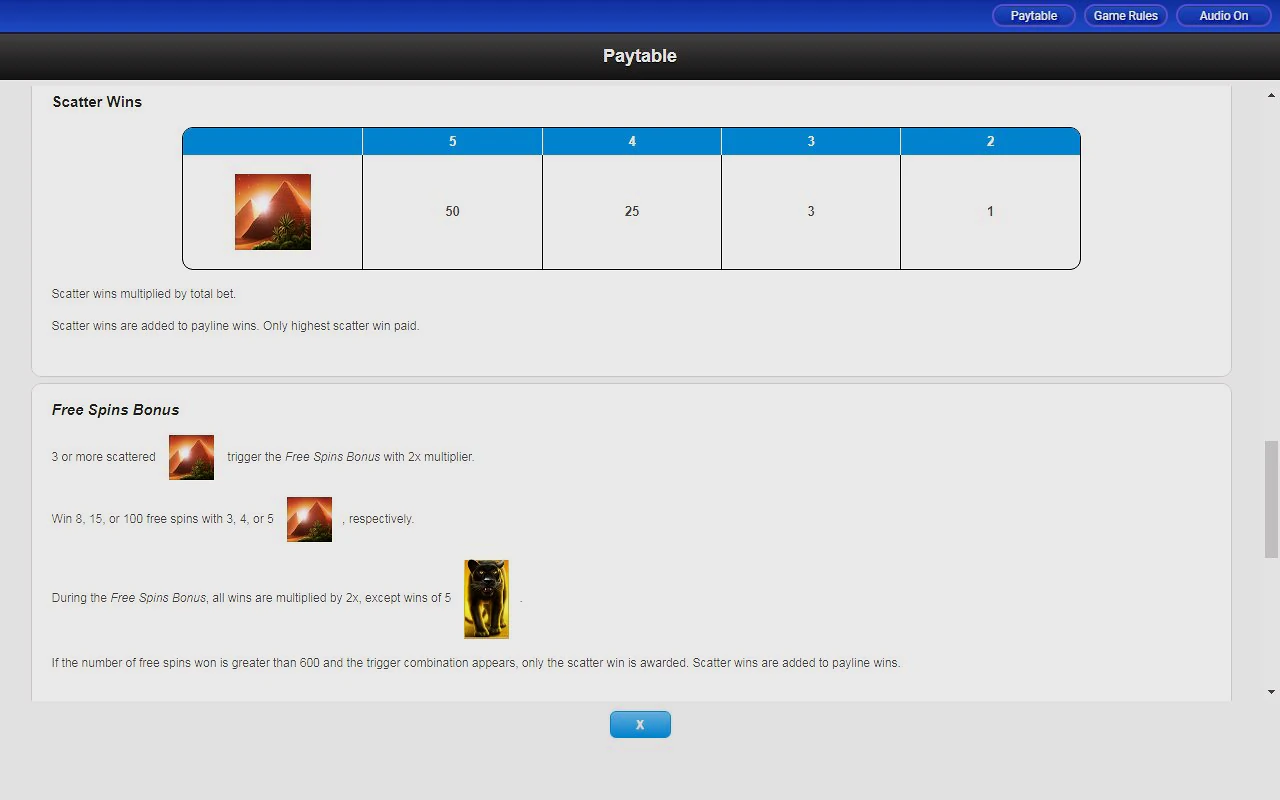Click the 50 payout cell
This screenshot has height=800, width=1280.
(452, 212)
